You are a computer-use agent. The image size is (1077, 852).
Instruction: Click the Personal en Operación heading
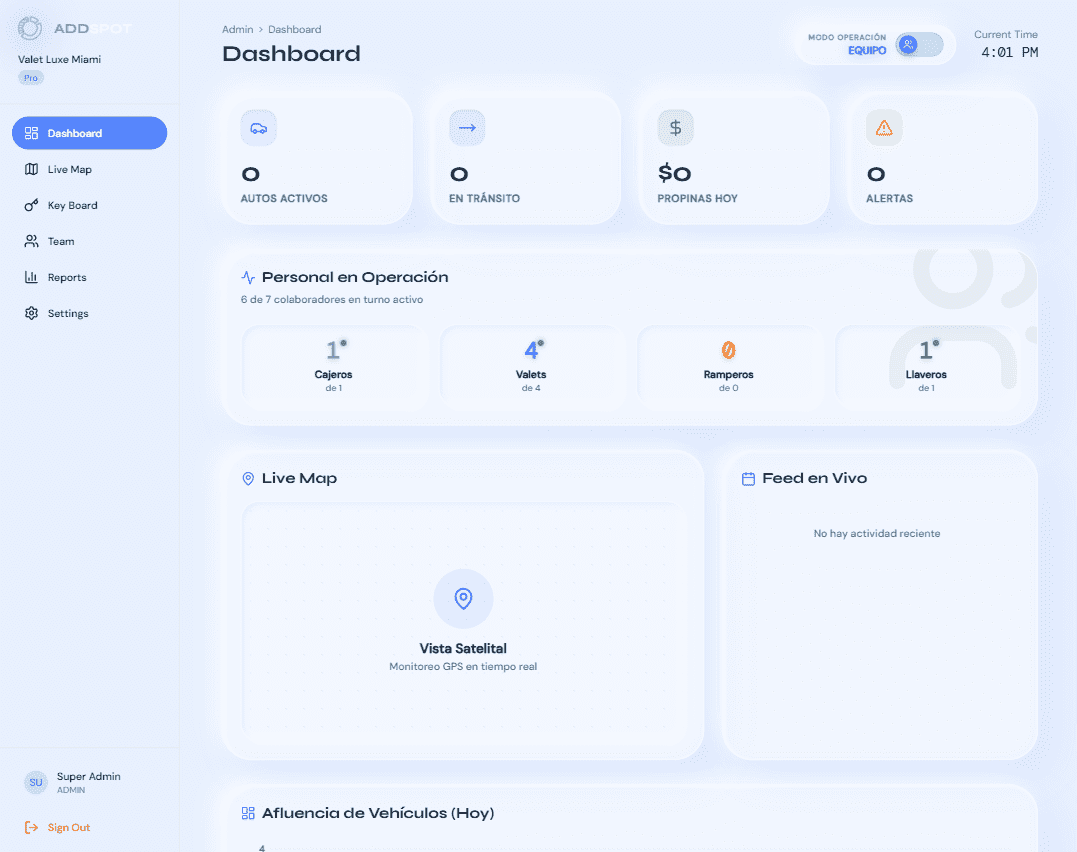point(355,277)
